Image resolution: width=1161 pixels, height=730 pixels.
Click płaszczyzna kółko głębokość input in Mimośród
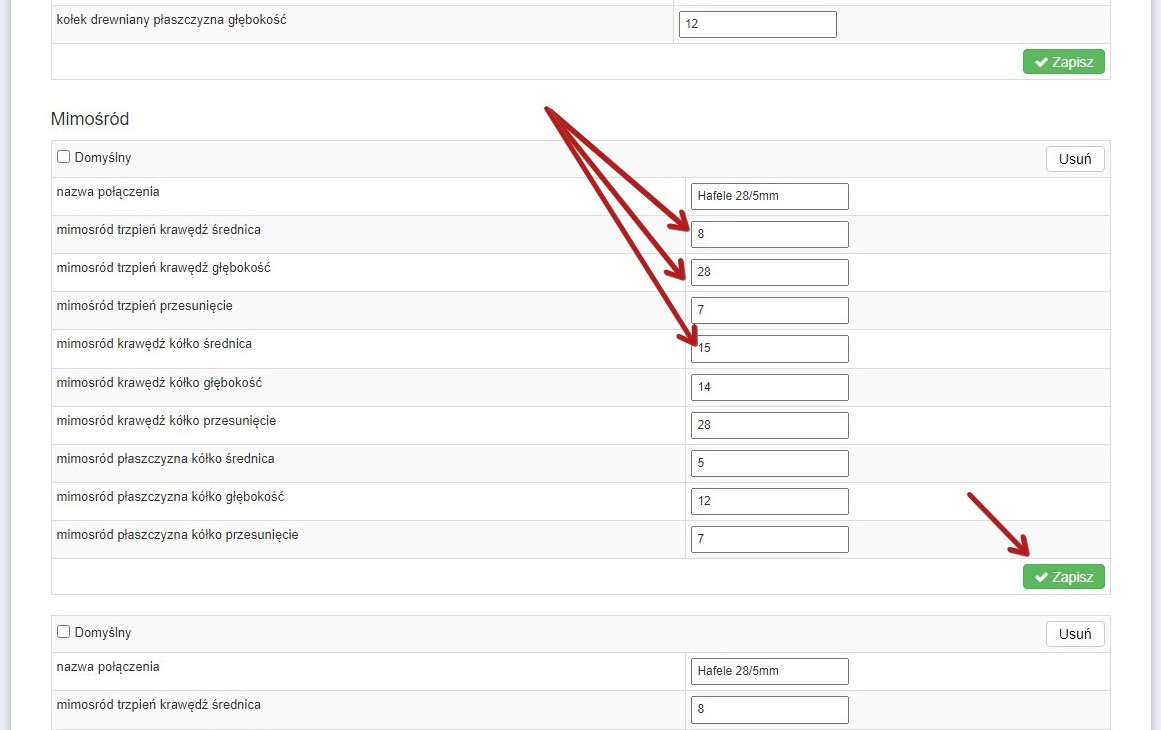pos(769,501)
